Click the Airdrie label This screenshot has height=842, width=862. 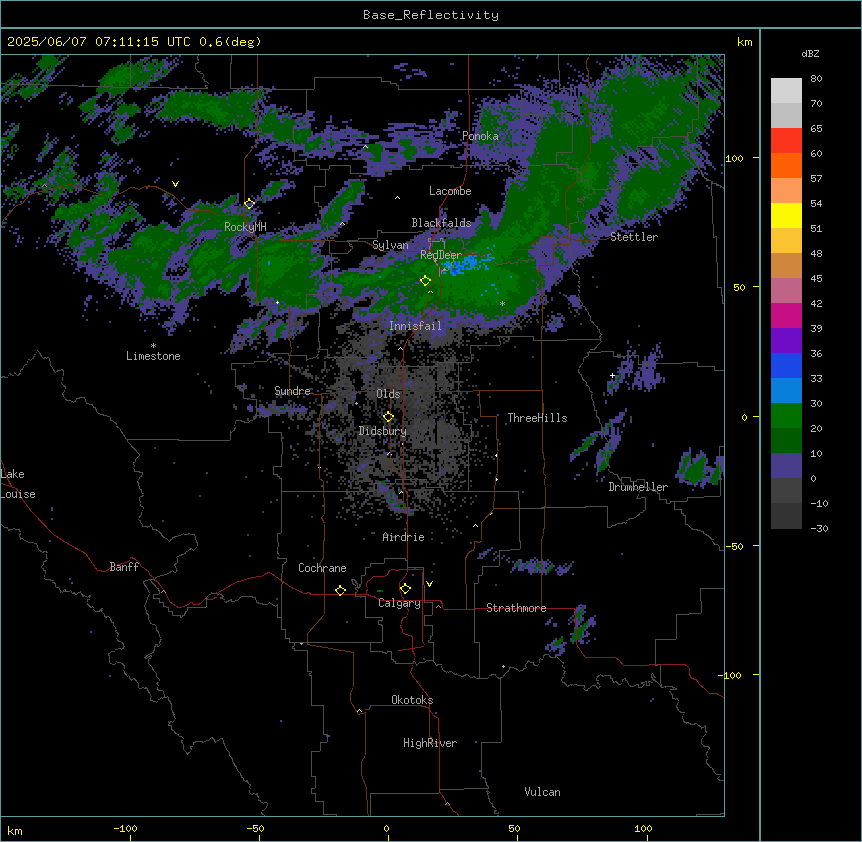click(403, 537)
